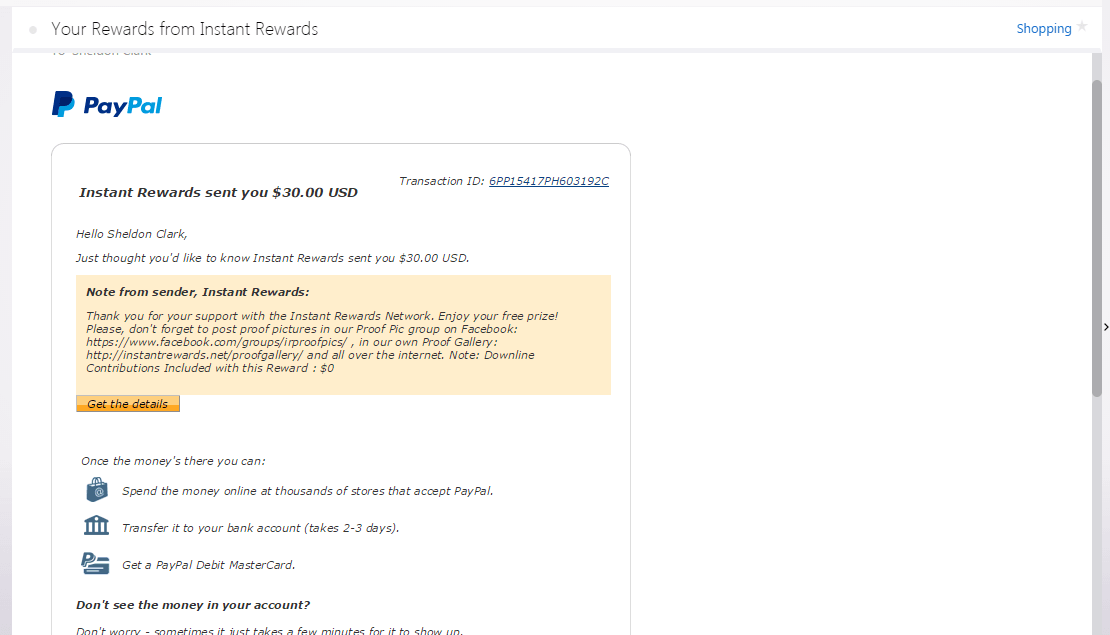This screenshot has width=1110, height=635.
Task: Click the PayPal logo
Action: 107,105
